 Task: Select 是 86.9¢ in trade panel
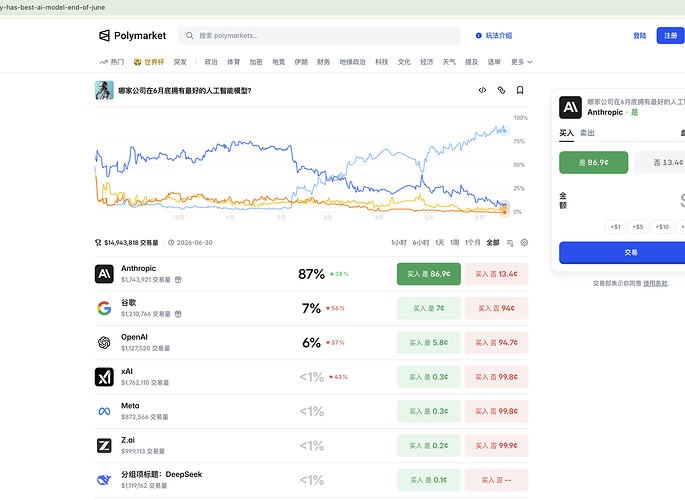[593, 162]
